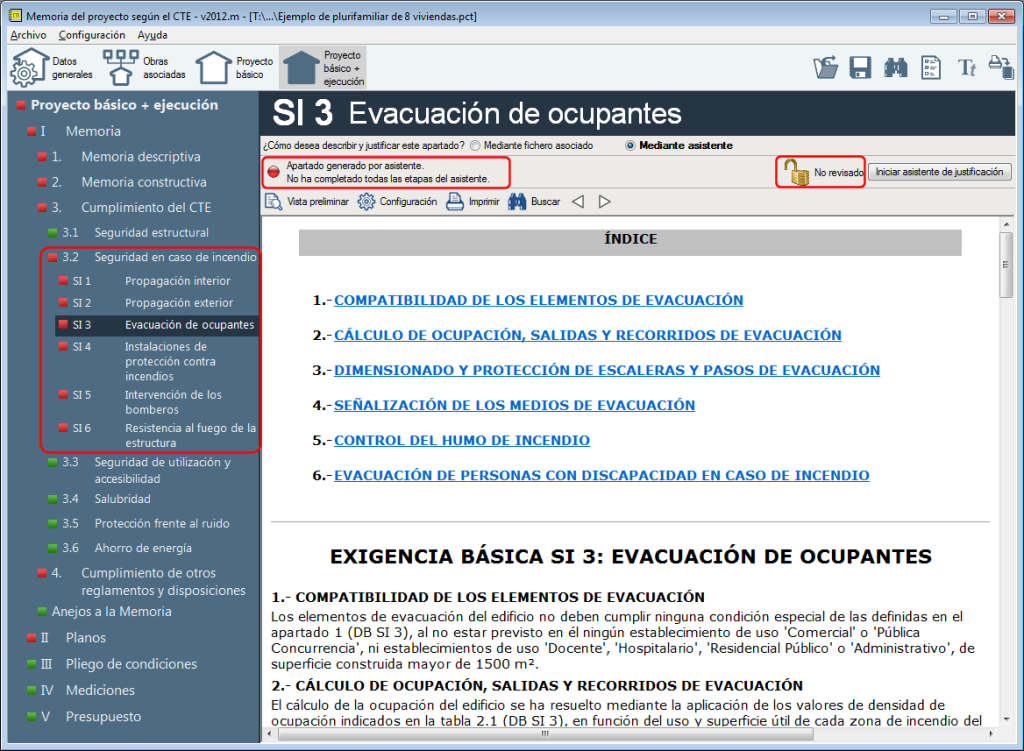Open the Configuración menu in menu bar
Image resolution: width=1024 pixels, height=751 pixels.
click(91, 35)
